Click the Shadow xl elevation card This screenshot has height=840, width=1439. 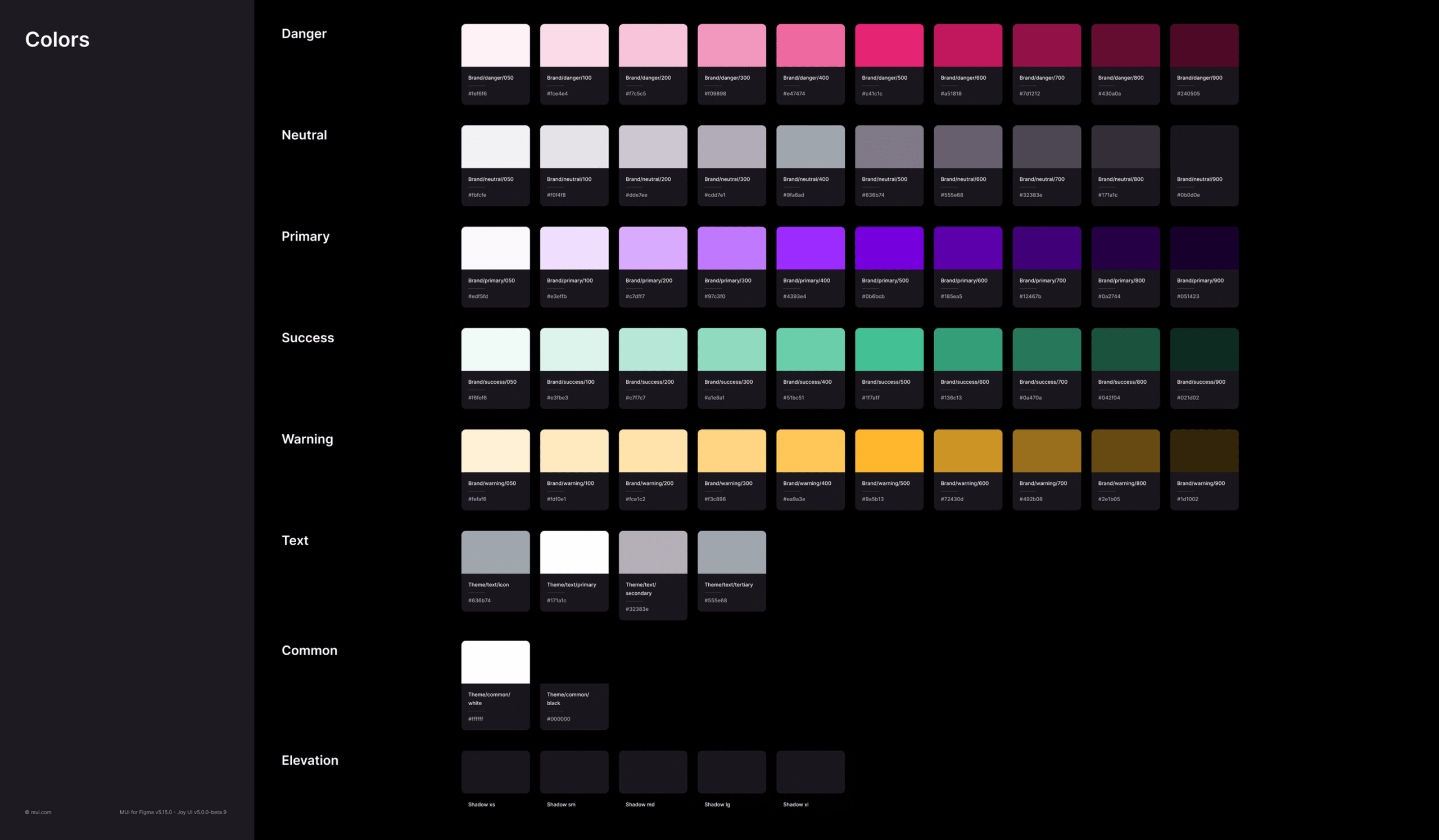click(810, 771)
